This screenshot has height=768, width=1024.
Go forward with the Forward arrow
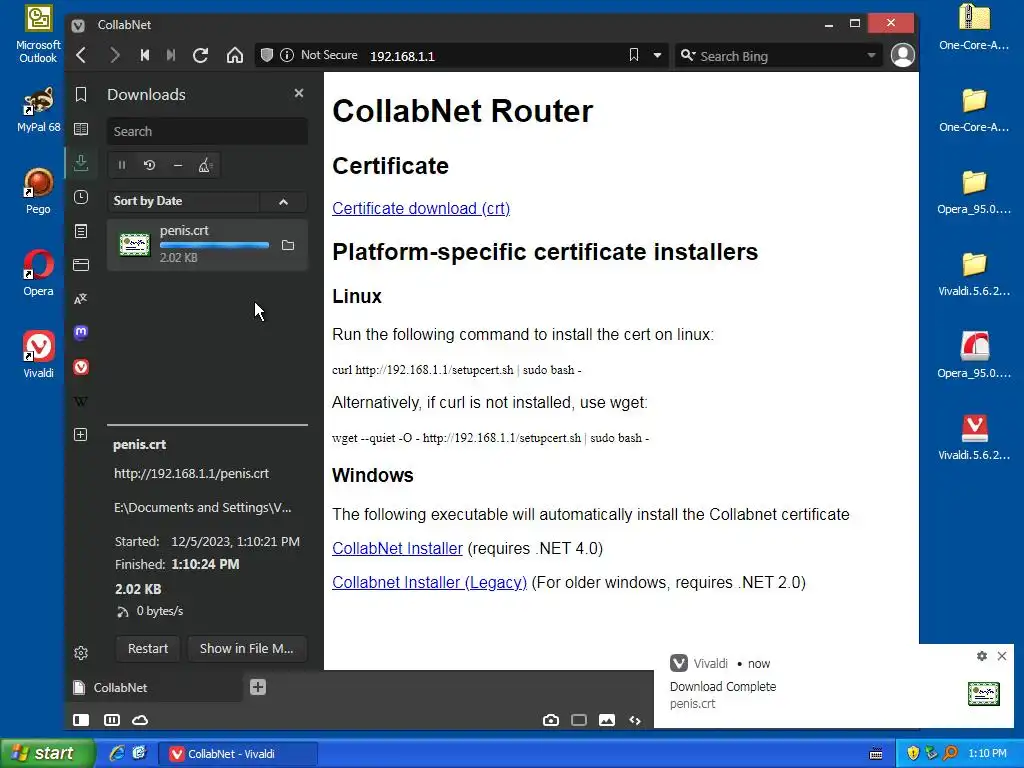(114, 56)
